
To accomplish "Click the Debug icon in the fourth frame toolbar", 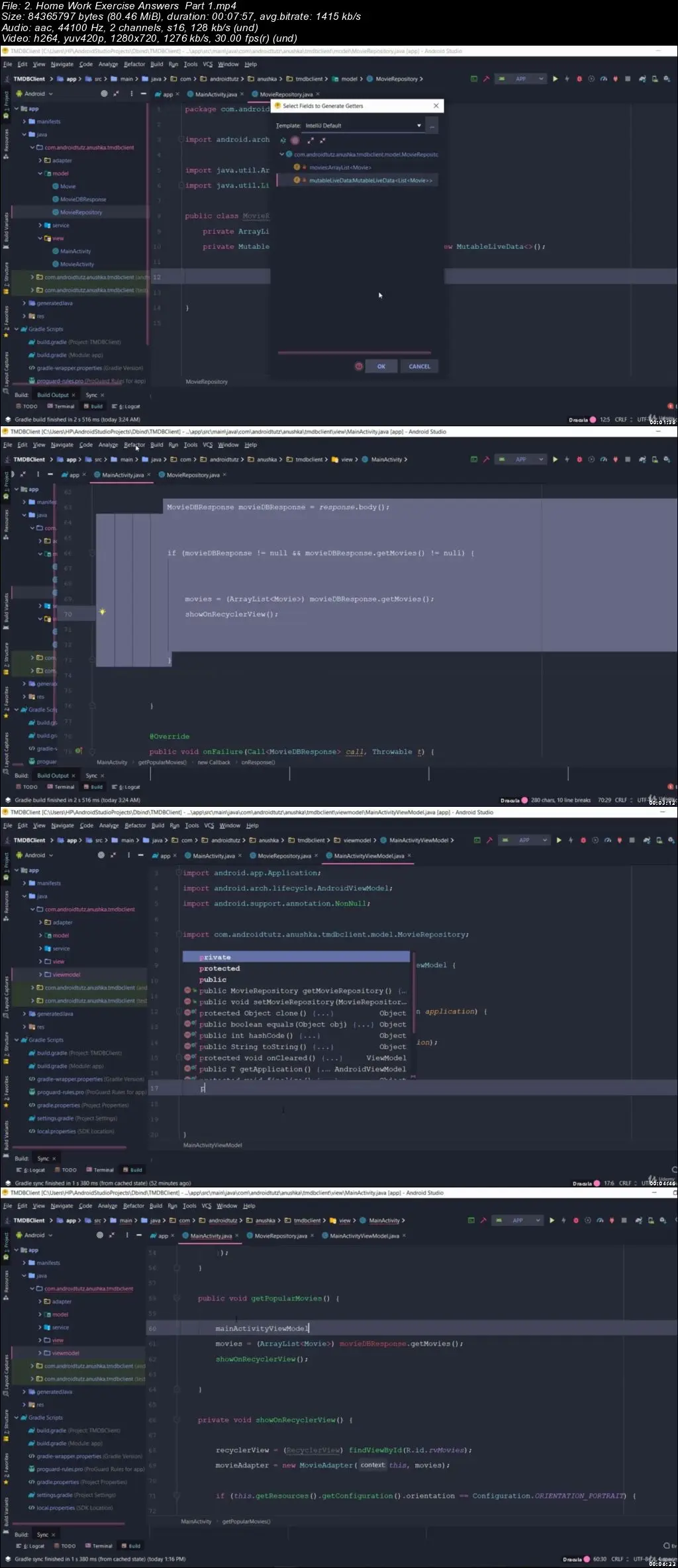I will coord(576,1221).
